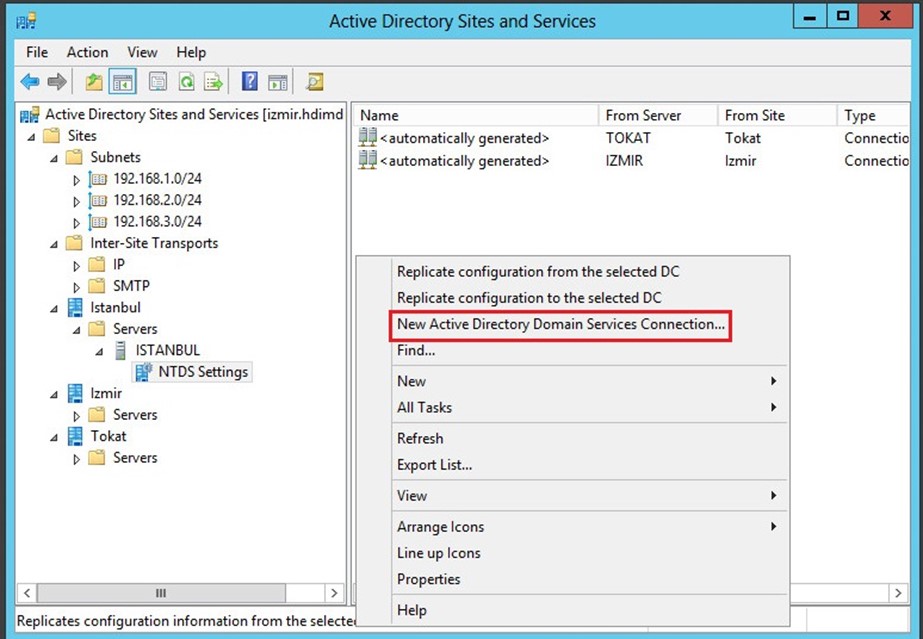
Task: Click the IZMIR connection row icon
Action: (x=368, y=159)
